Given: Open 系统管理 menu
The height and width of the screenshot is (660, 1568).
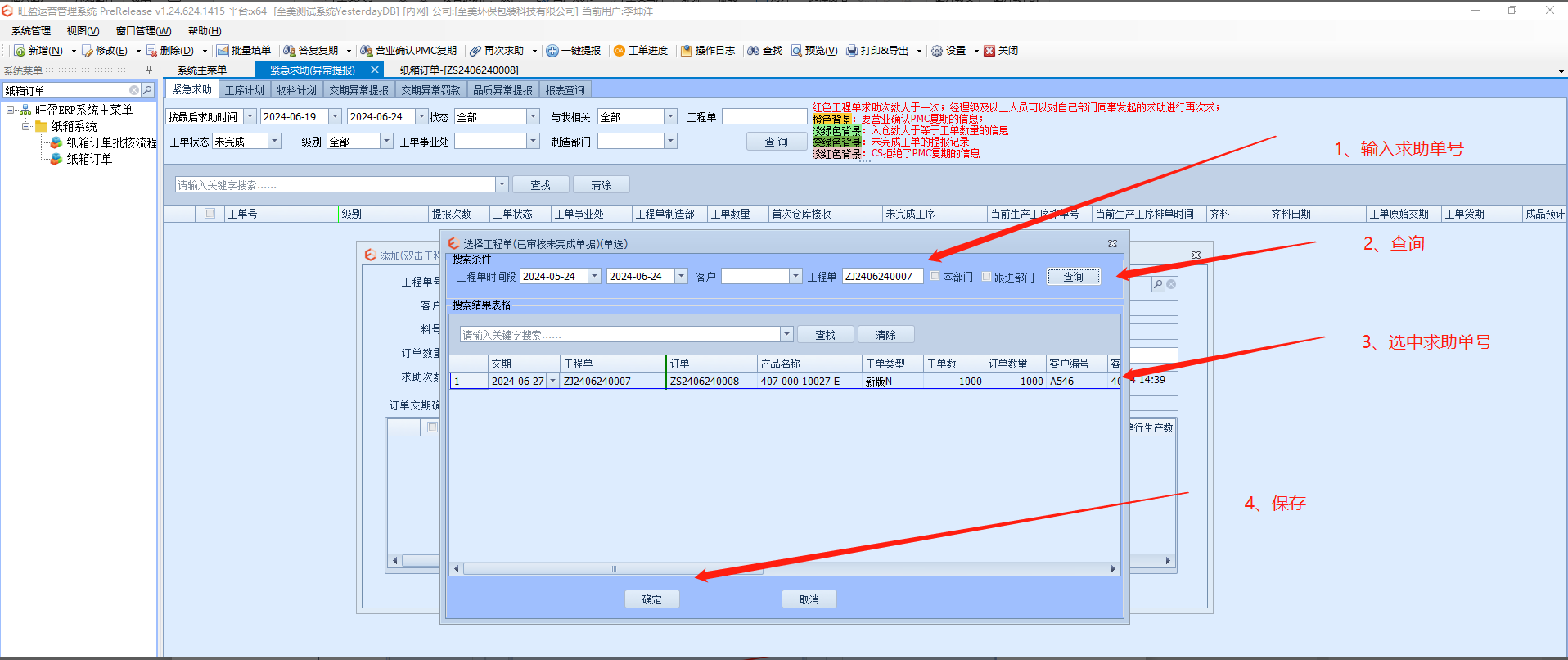Looking at the screenshot, I should 31,31.
